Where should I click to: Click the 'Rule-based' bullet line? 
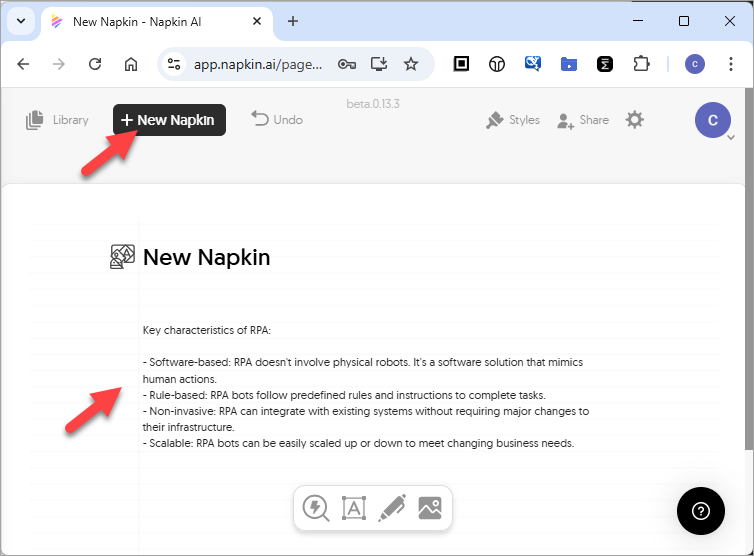coord(344,395)
